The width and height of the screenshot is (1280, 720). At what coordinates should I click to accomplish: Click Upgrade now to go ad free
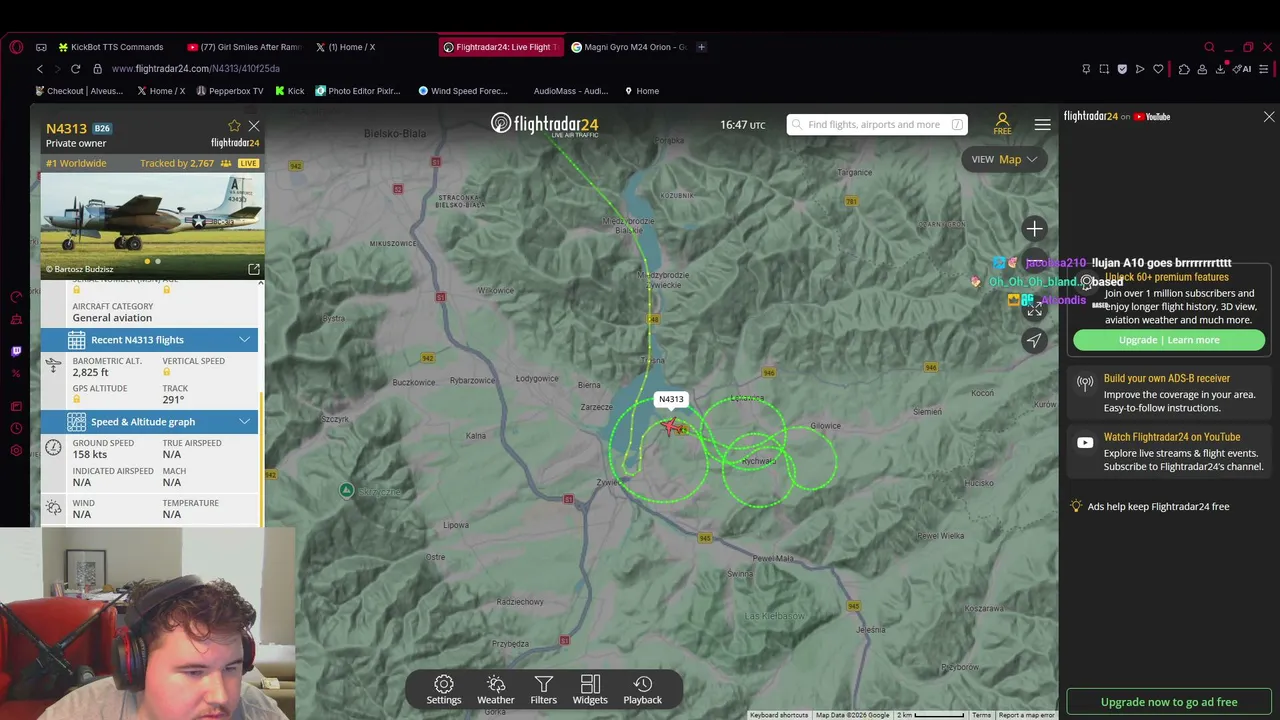(1169, 702)
